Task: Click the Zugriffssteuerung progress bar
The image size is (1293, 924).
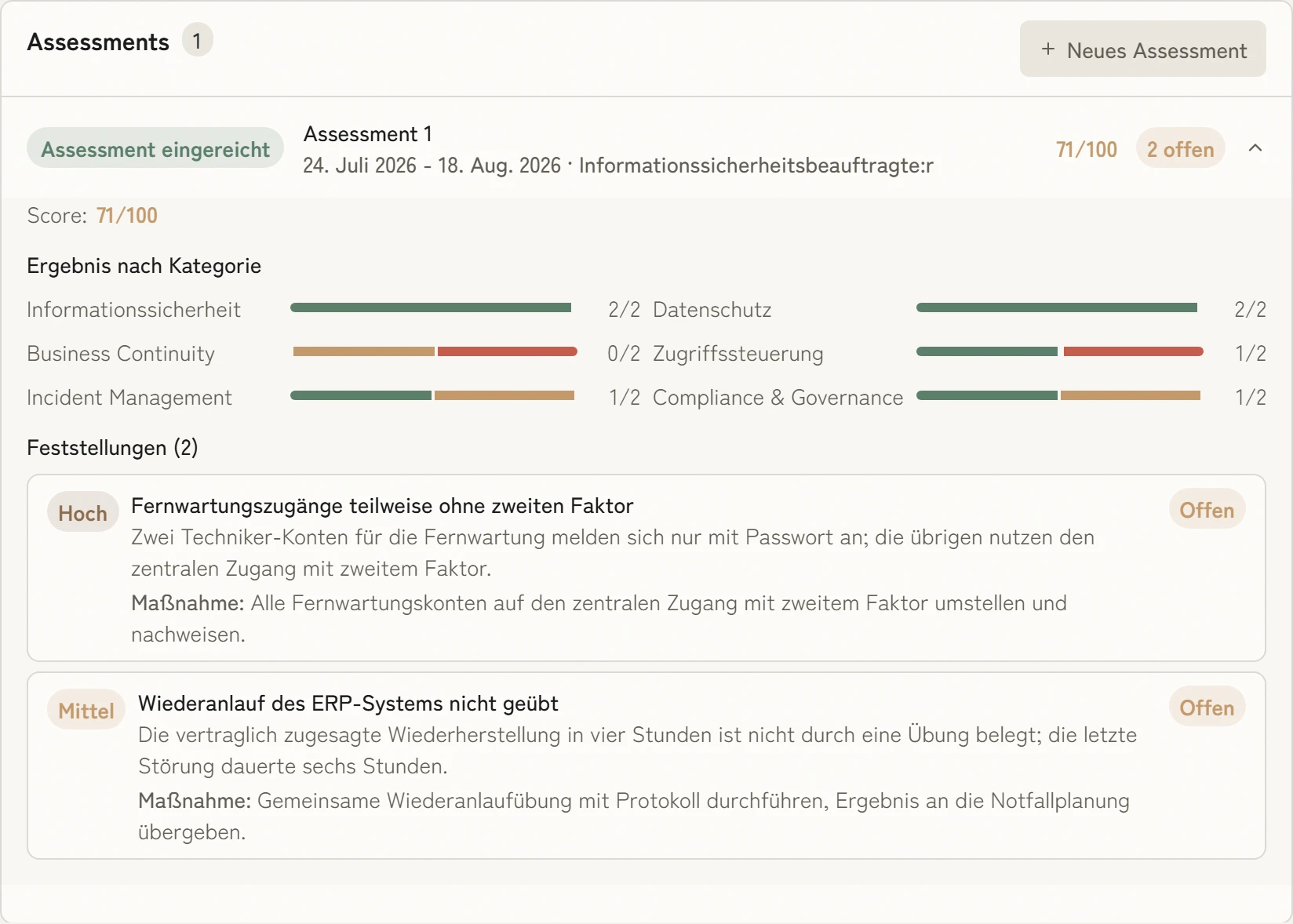Action: tap(1060, 352)
